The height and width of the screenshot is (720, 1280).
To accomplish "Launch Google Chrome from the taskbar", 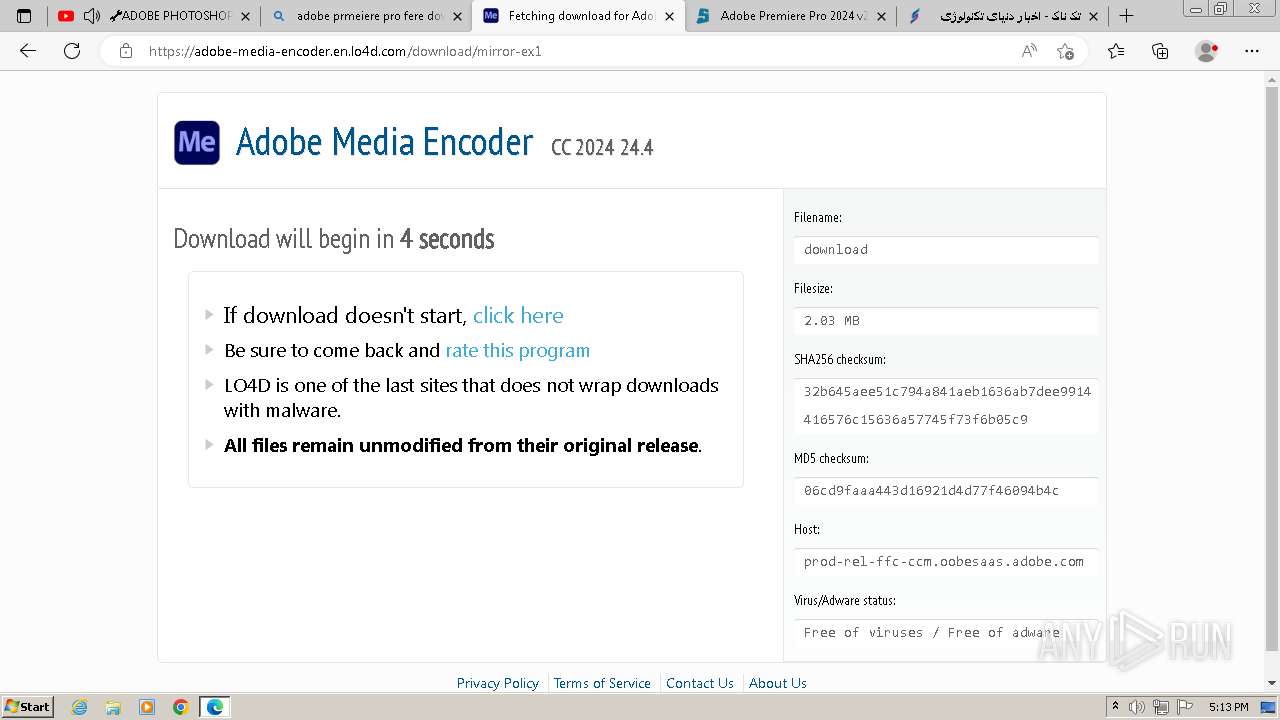I will (180, 707).
